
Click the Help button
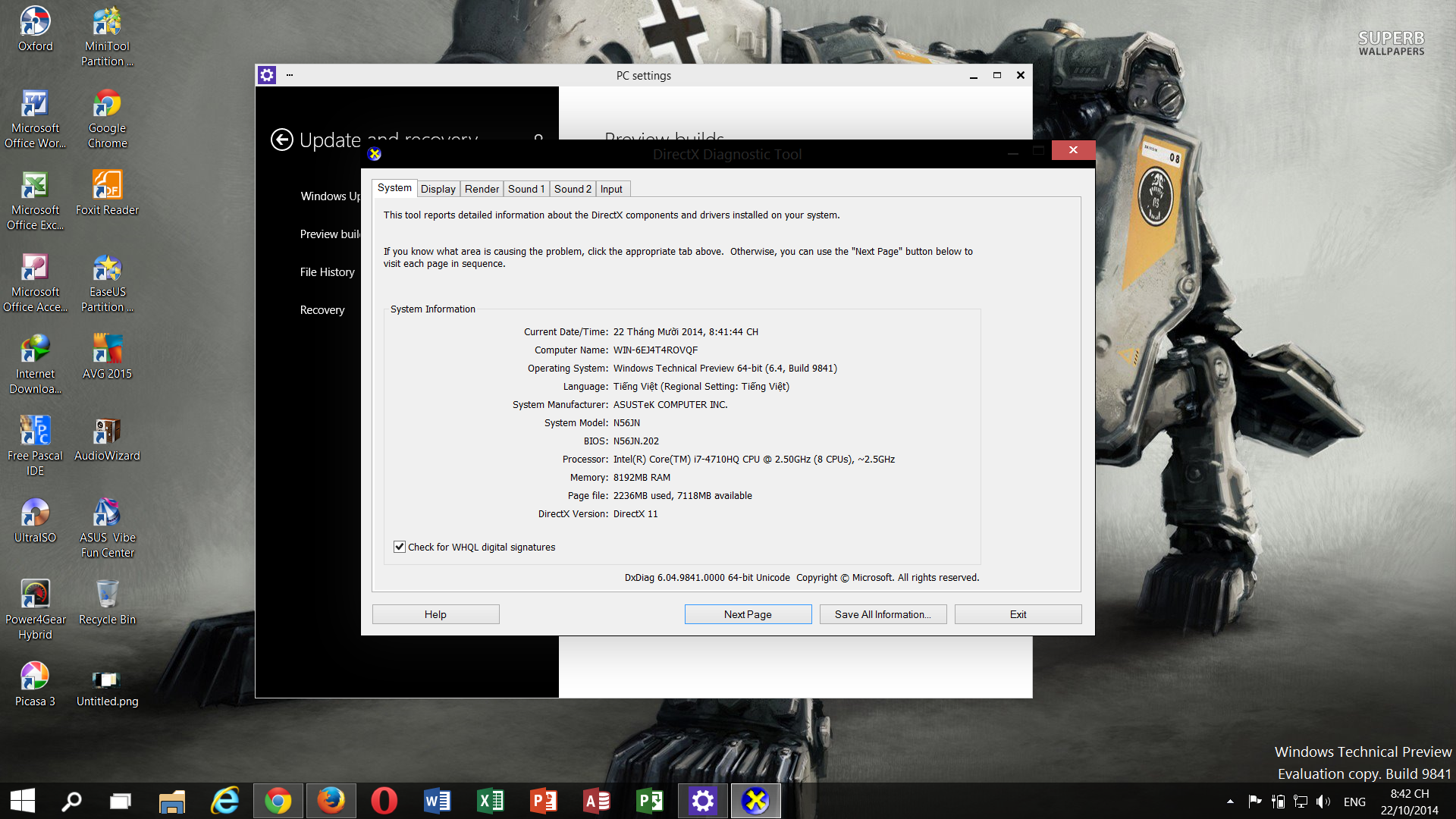click(x=435, y=614)
